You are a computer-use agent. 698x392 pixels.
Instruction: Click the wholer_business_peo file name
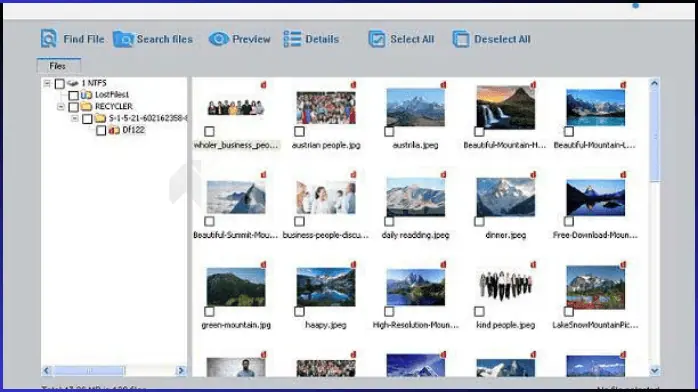(236, 145)
